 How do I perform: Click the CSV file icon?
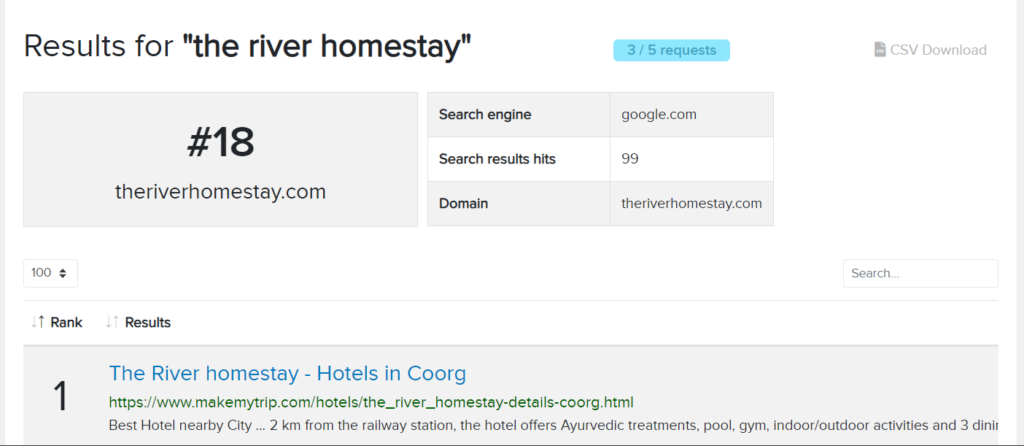(880, 50)
